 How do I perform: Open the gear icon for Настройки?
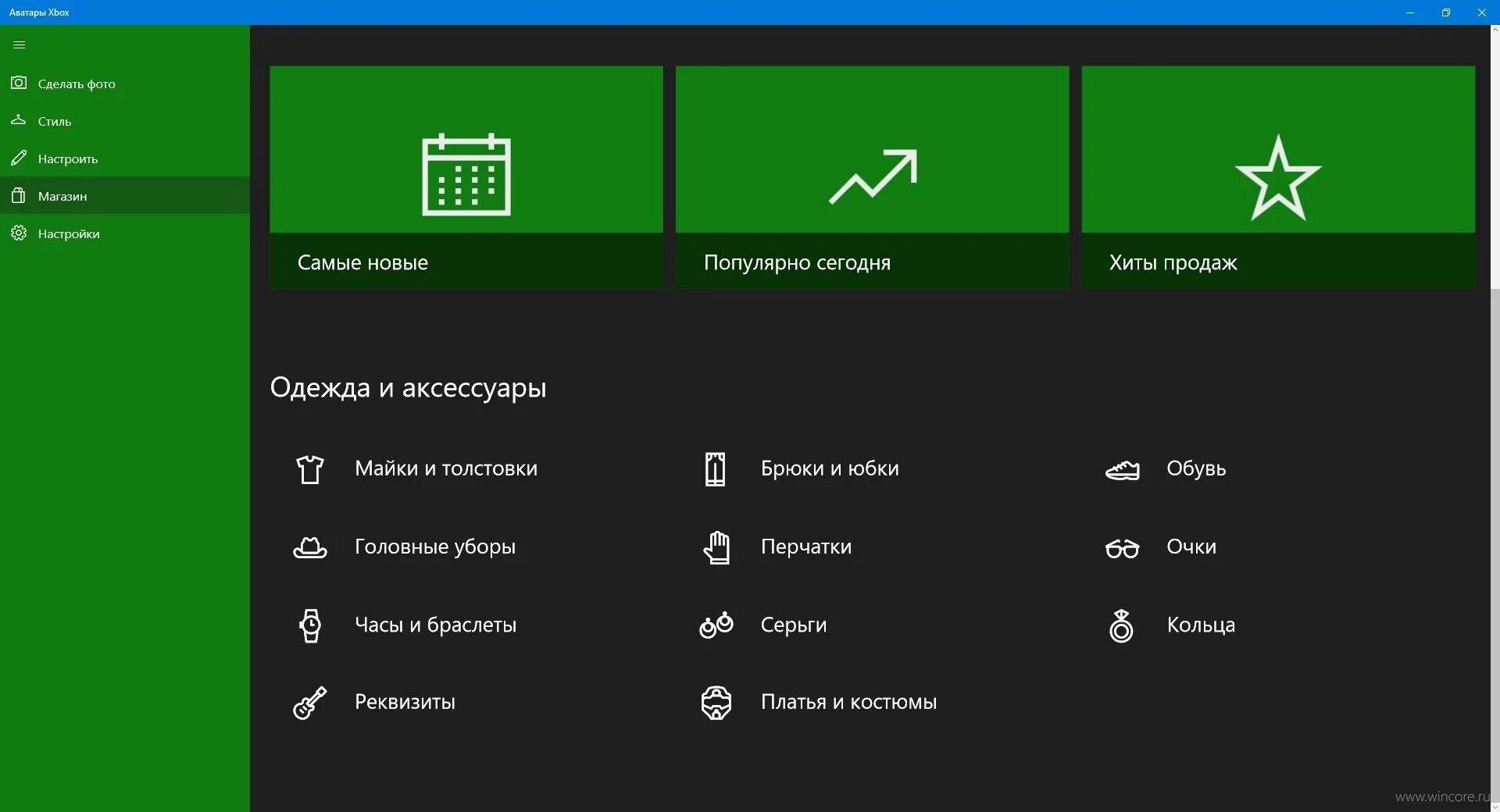tap(19, 233)
